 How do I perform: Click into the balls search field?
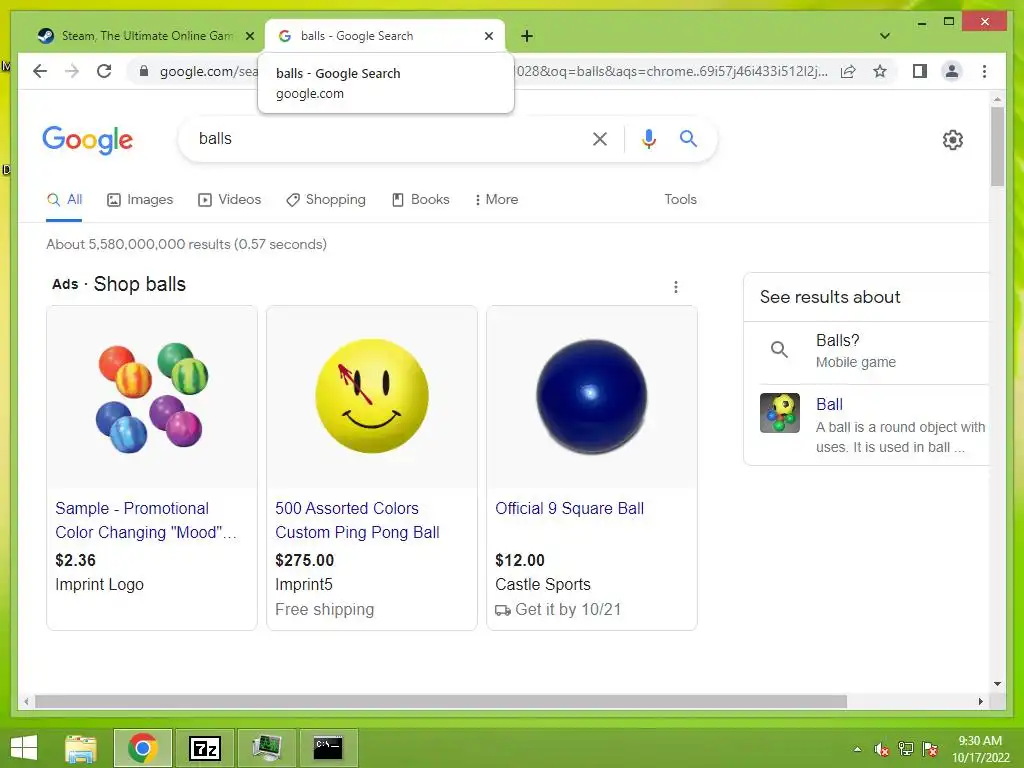click(385, 138)
